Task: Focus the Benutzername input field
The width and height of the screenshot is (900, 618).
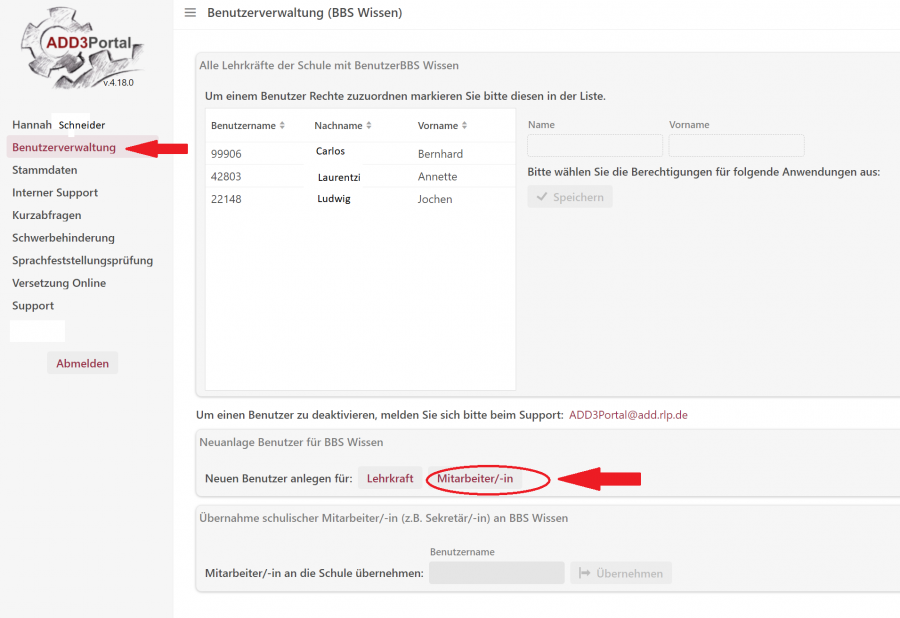Action: click(496, 573)
